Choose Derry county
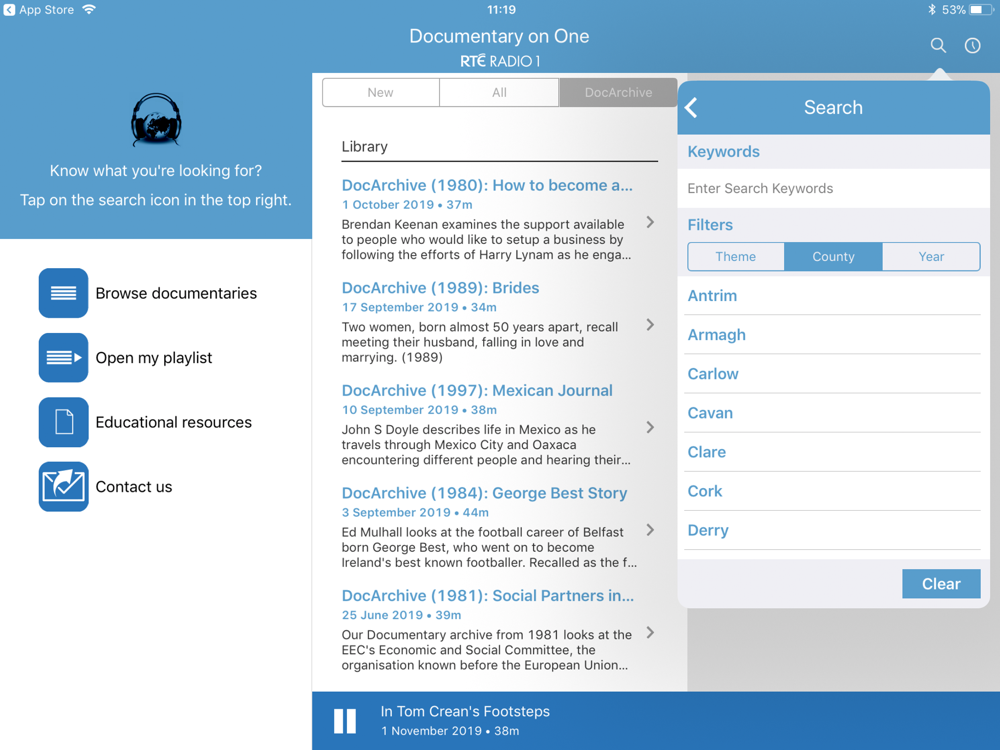 834,530
